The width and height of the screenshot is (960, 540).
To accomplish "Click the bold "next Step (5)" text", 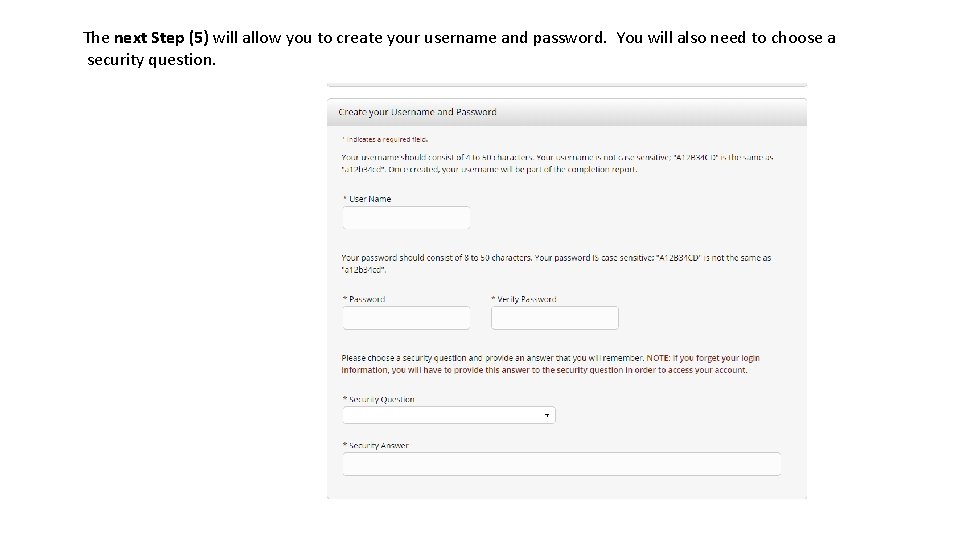I will 161,38.
